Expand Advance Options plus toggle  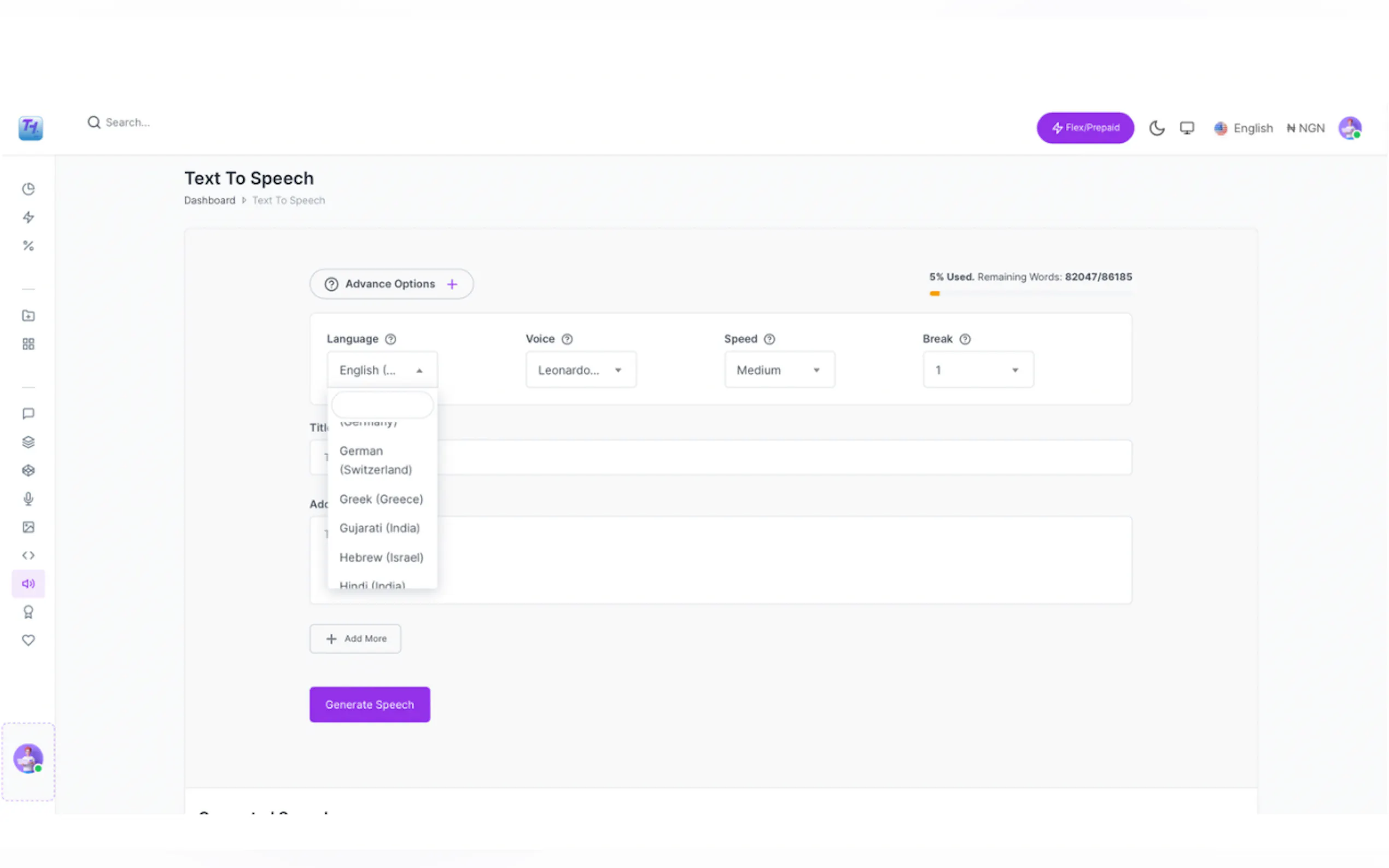click(x=452, y=284)
